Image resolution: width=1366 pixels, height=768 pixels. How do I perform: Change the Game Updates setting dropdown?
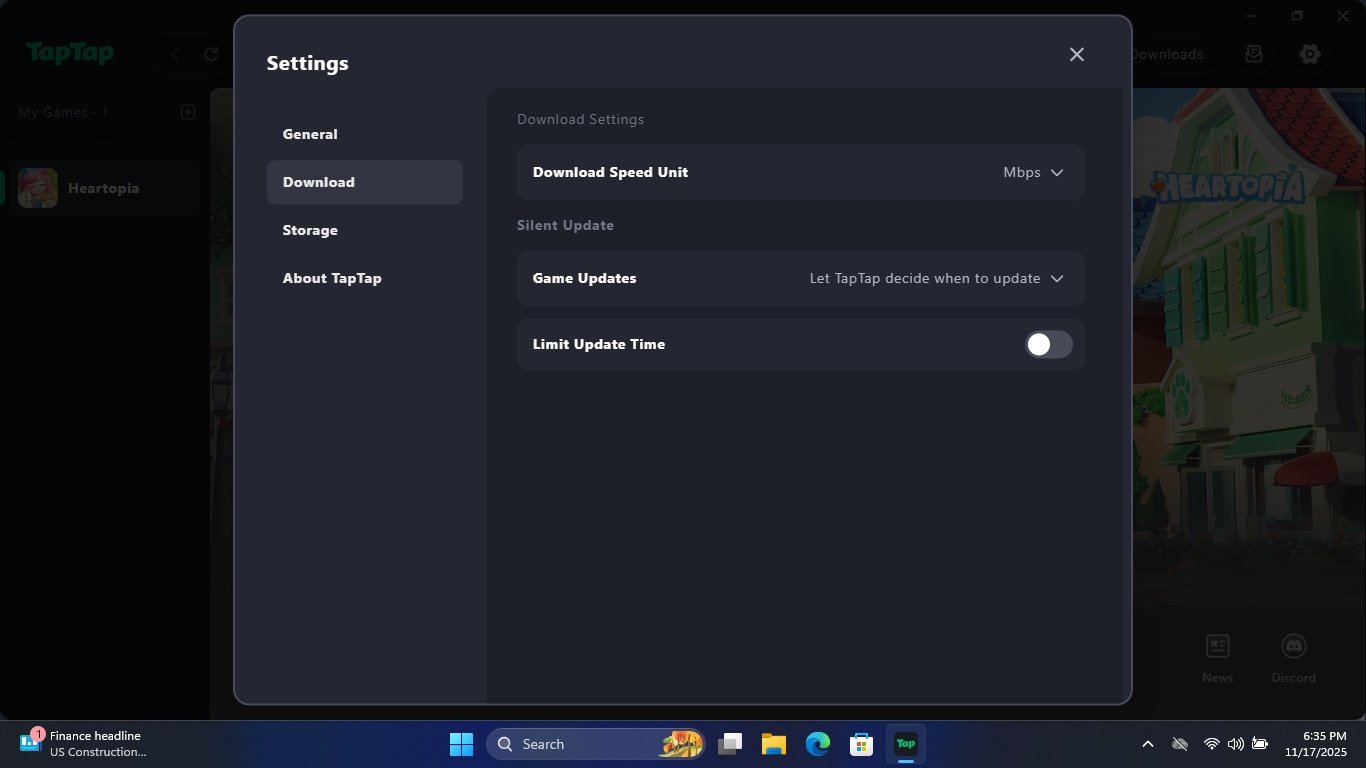pos(937,278)
